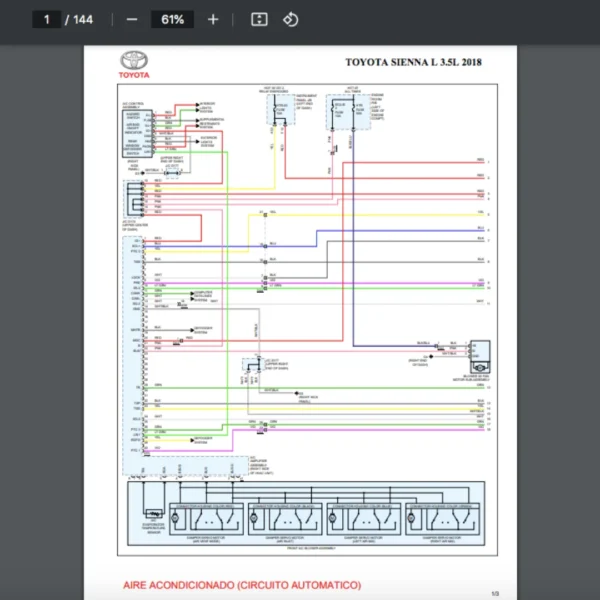Click the Toyota logo on the page

(134, 60)
